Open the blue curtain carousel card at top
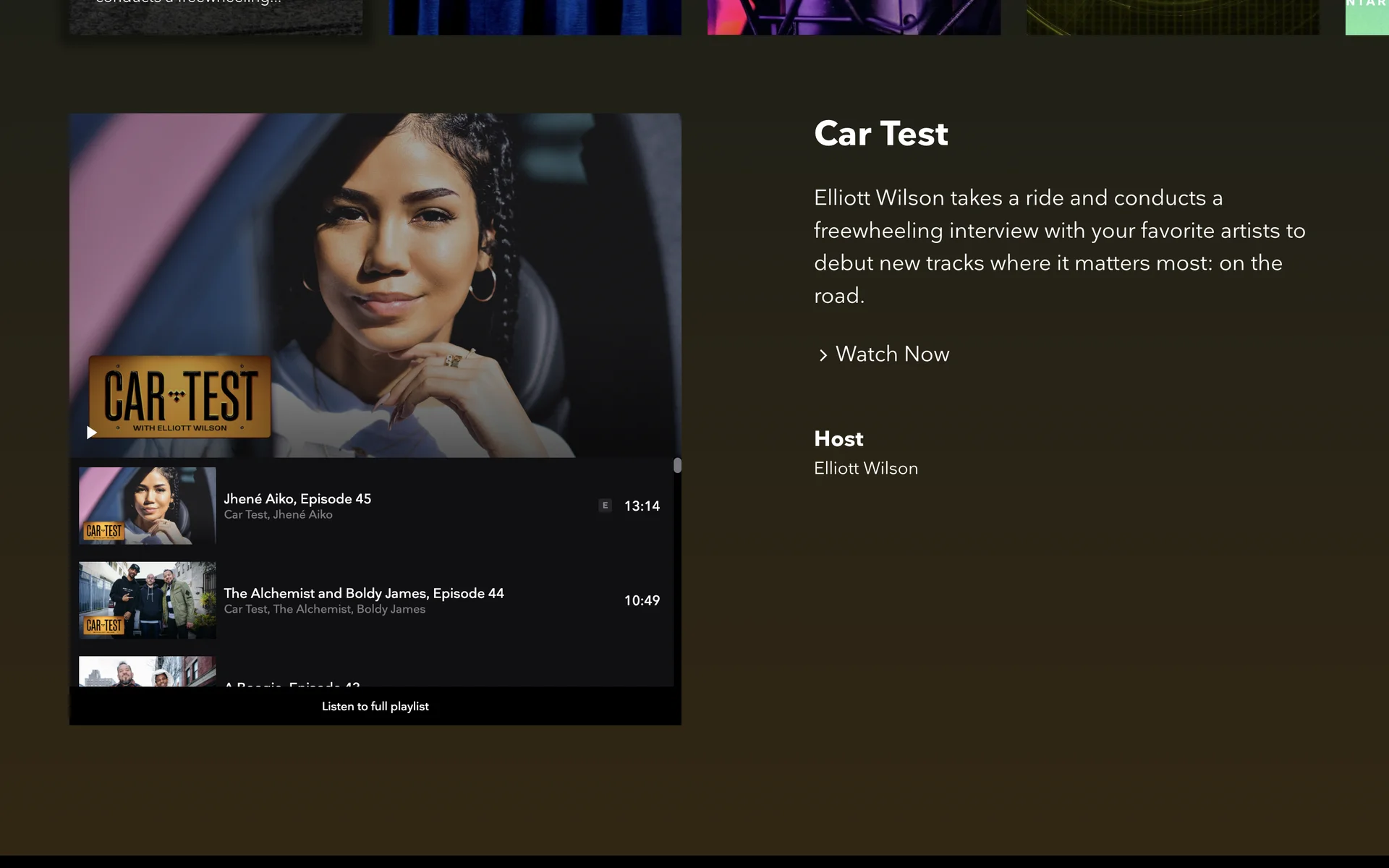 (535, 17)
